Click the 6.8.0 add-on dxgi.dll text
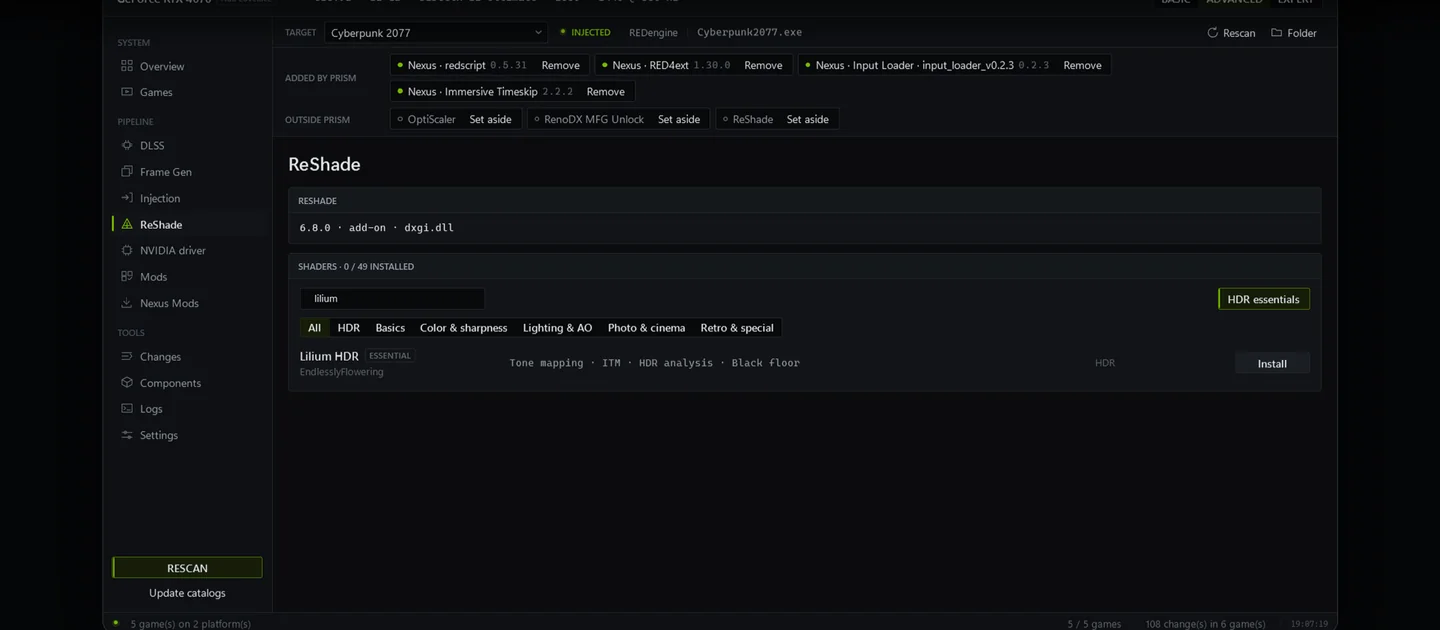The width and height of the screenshot is (1440, 630). (x=377, y=228)
